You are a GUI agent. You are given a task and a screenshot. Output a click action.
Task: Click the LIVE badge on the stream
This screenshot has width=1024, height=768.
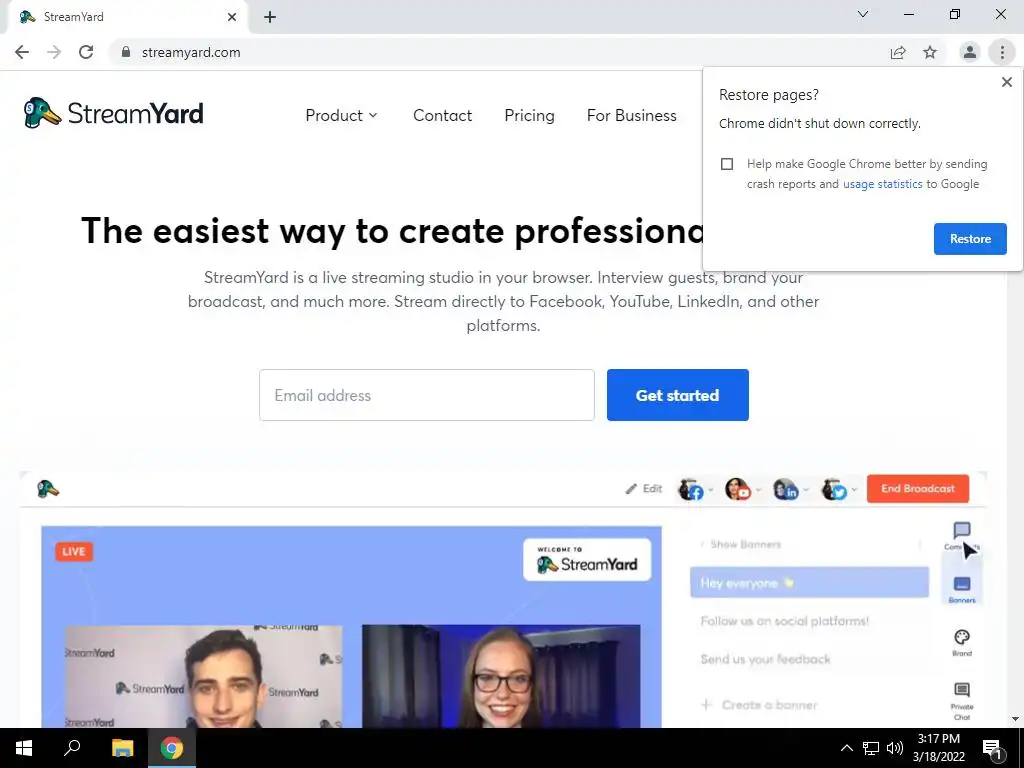pos(74,551)
